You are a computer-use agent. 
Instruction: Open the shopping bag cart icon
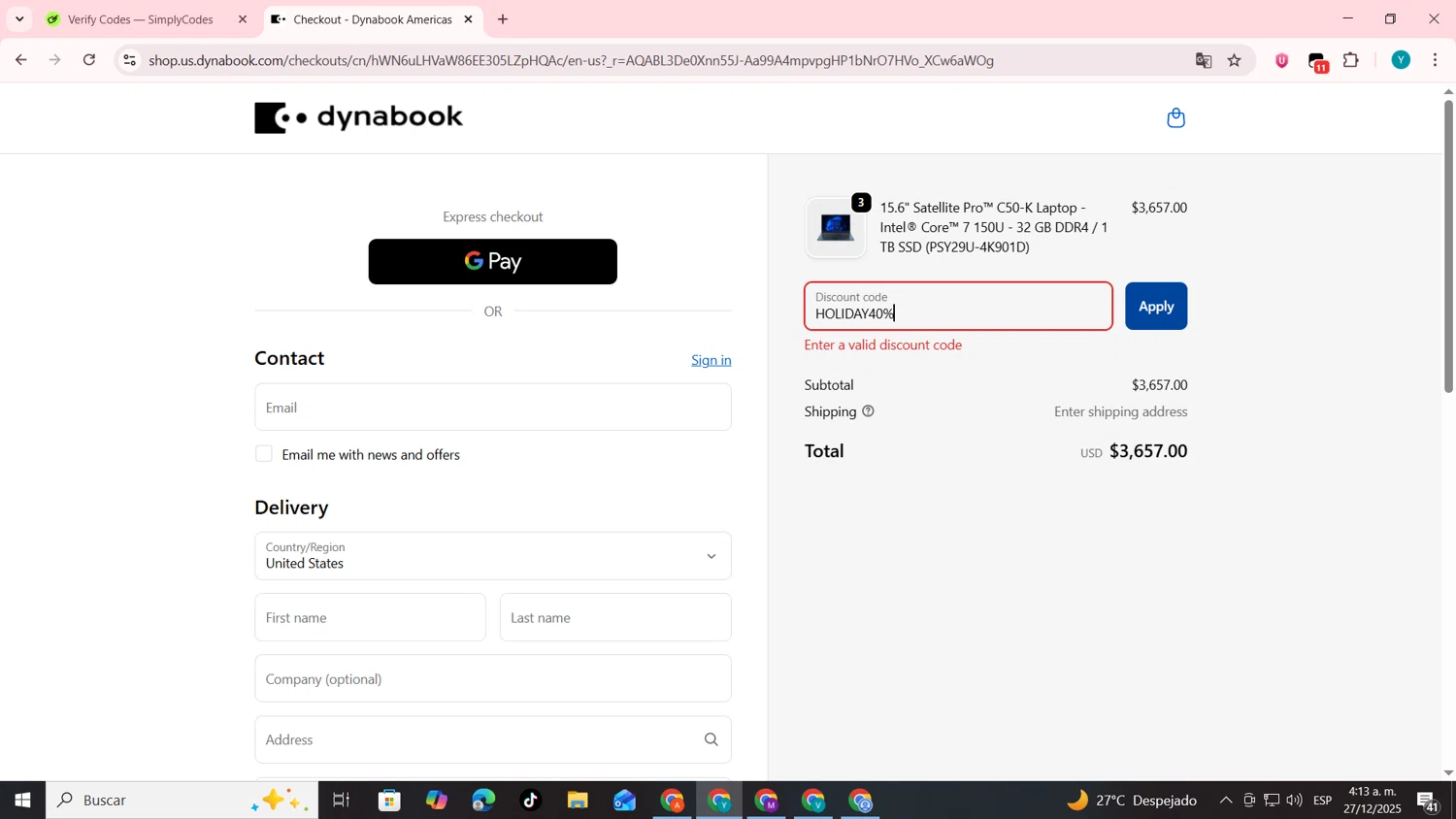coord(1175,118)
